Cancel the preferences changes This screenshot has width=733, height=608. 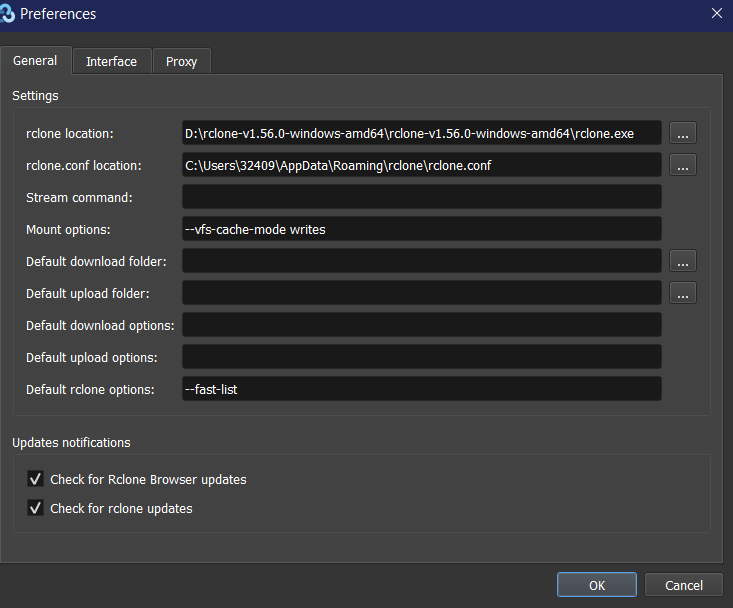(683, 585)
